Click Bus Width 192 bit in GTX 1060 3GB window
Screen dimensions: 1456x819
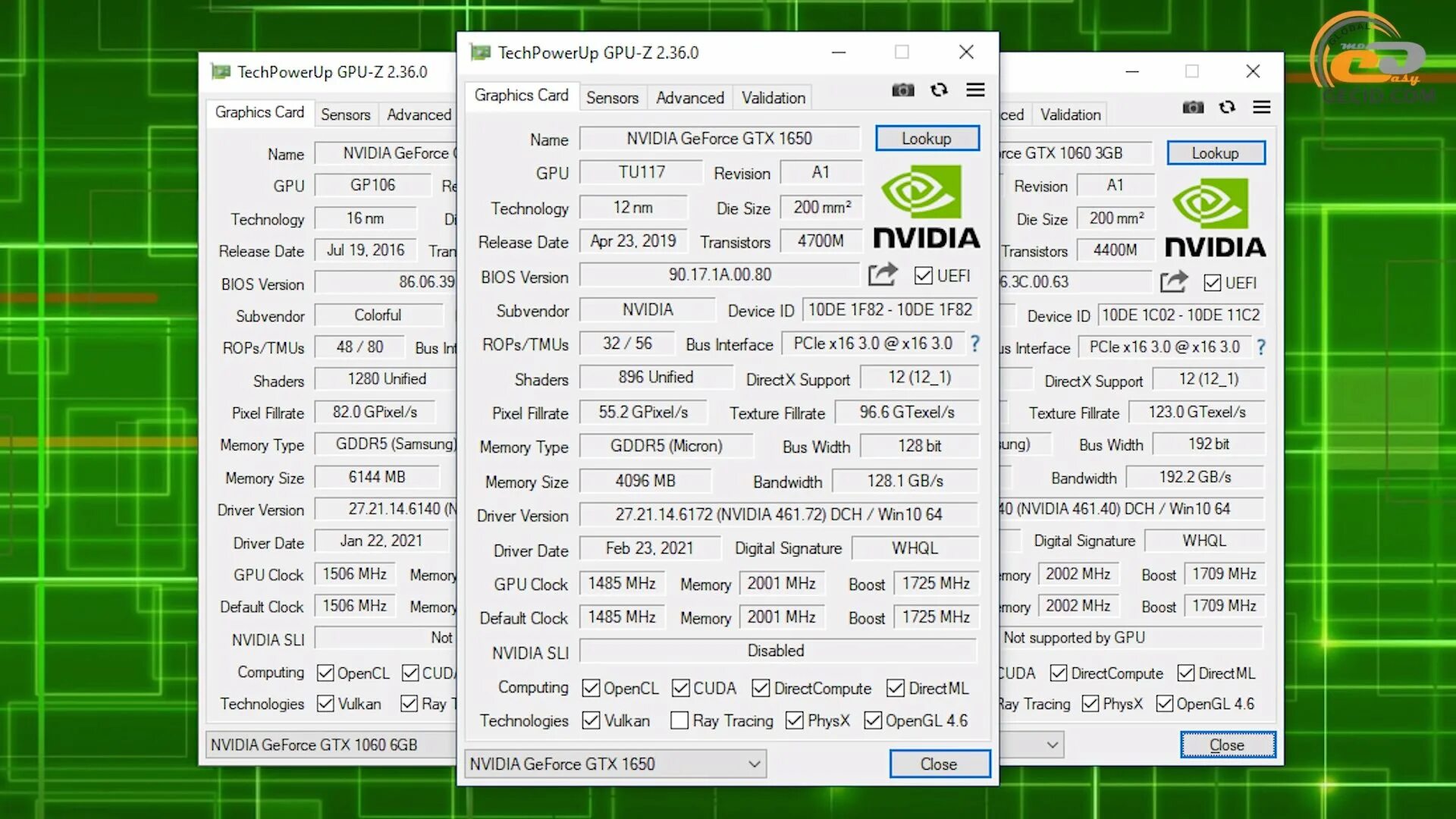coord(1209,444)
